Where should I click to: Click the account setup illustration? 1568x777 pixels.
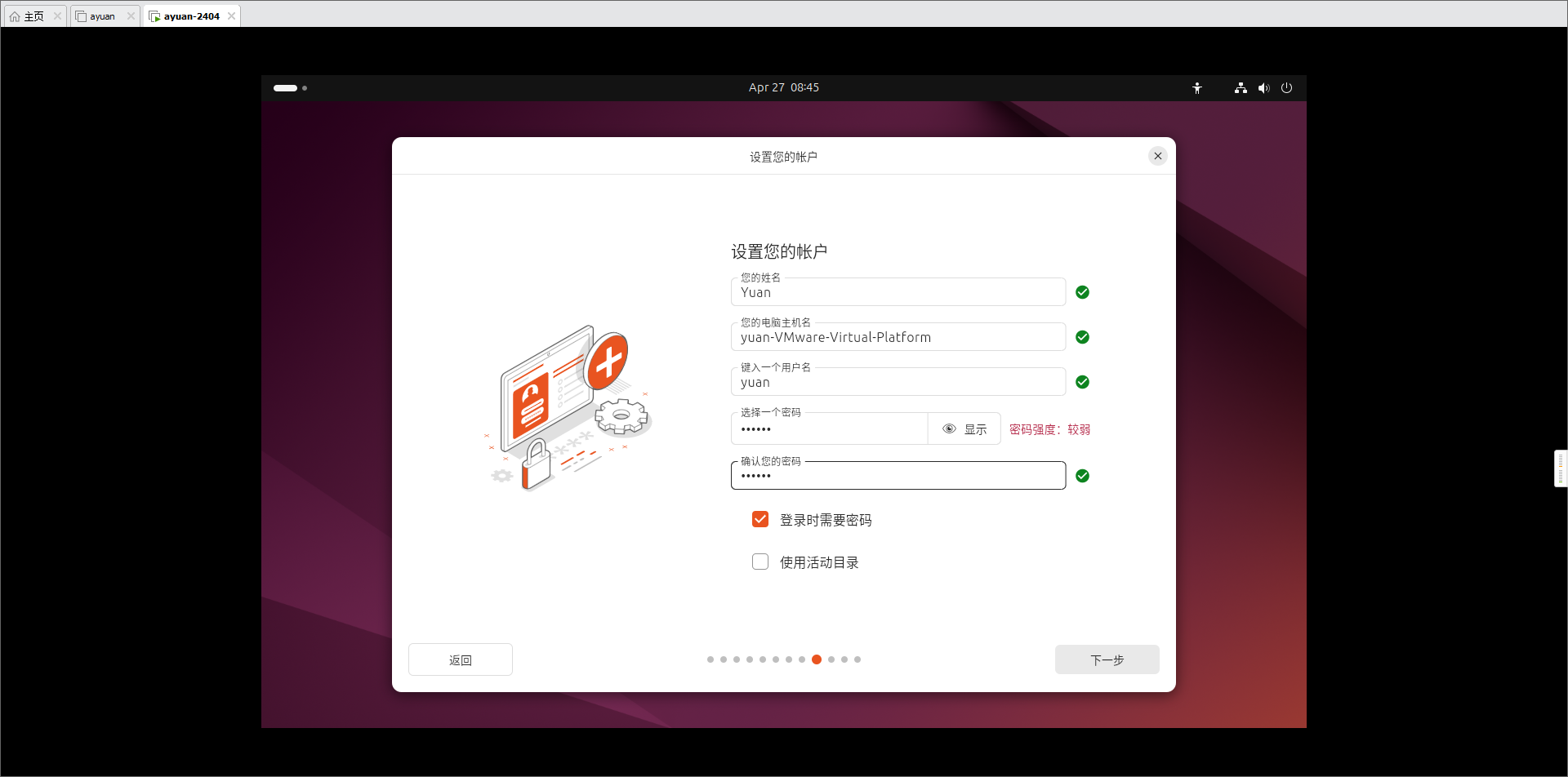tap(568, 408)
